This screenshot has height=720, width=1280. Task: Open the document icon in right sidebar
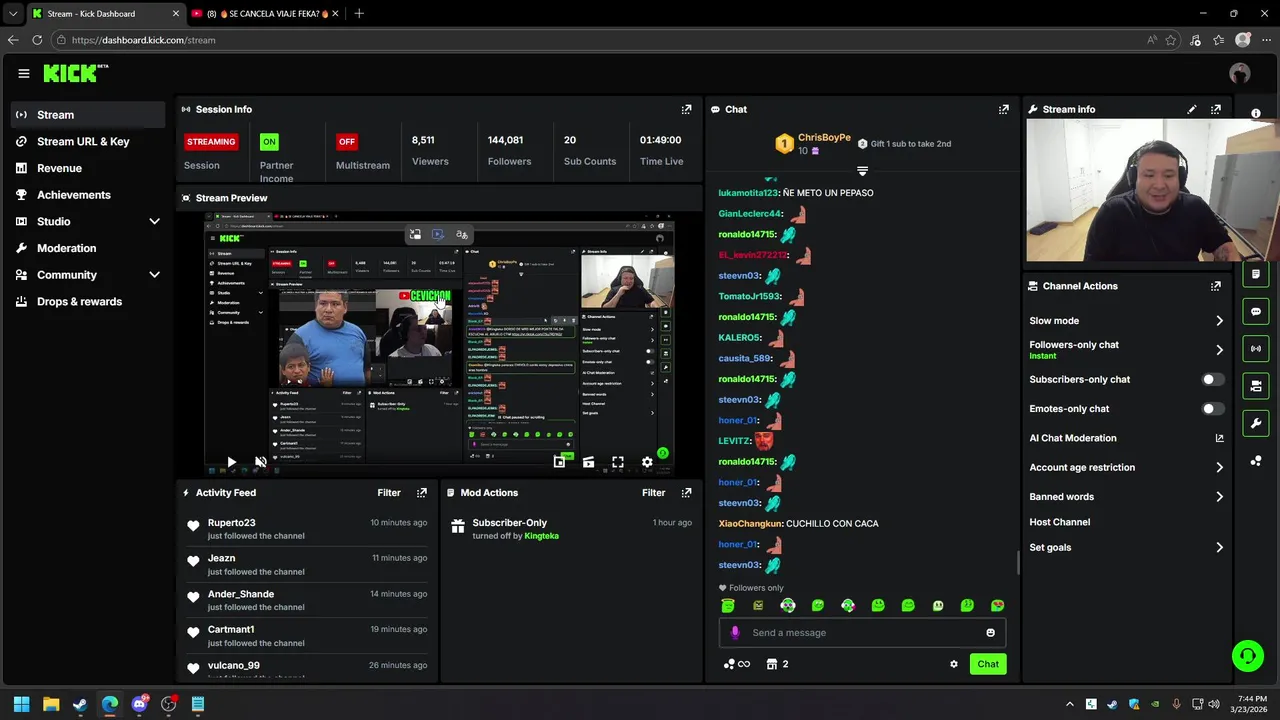[1256, 274]
